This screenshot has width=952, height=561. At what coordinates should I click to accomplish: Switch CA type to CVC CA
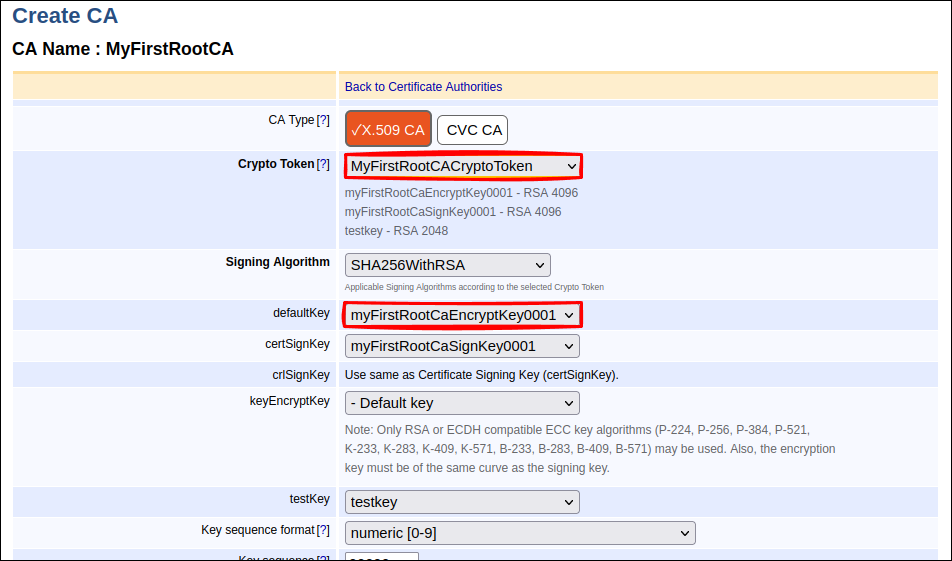[472, 130]
